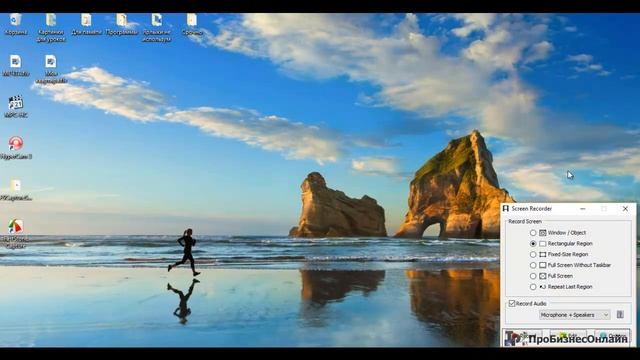Expand the Microphone + Speakers dropdown
The width and height of the screenshot is (640, 360).
coord(574,315)
